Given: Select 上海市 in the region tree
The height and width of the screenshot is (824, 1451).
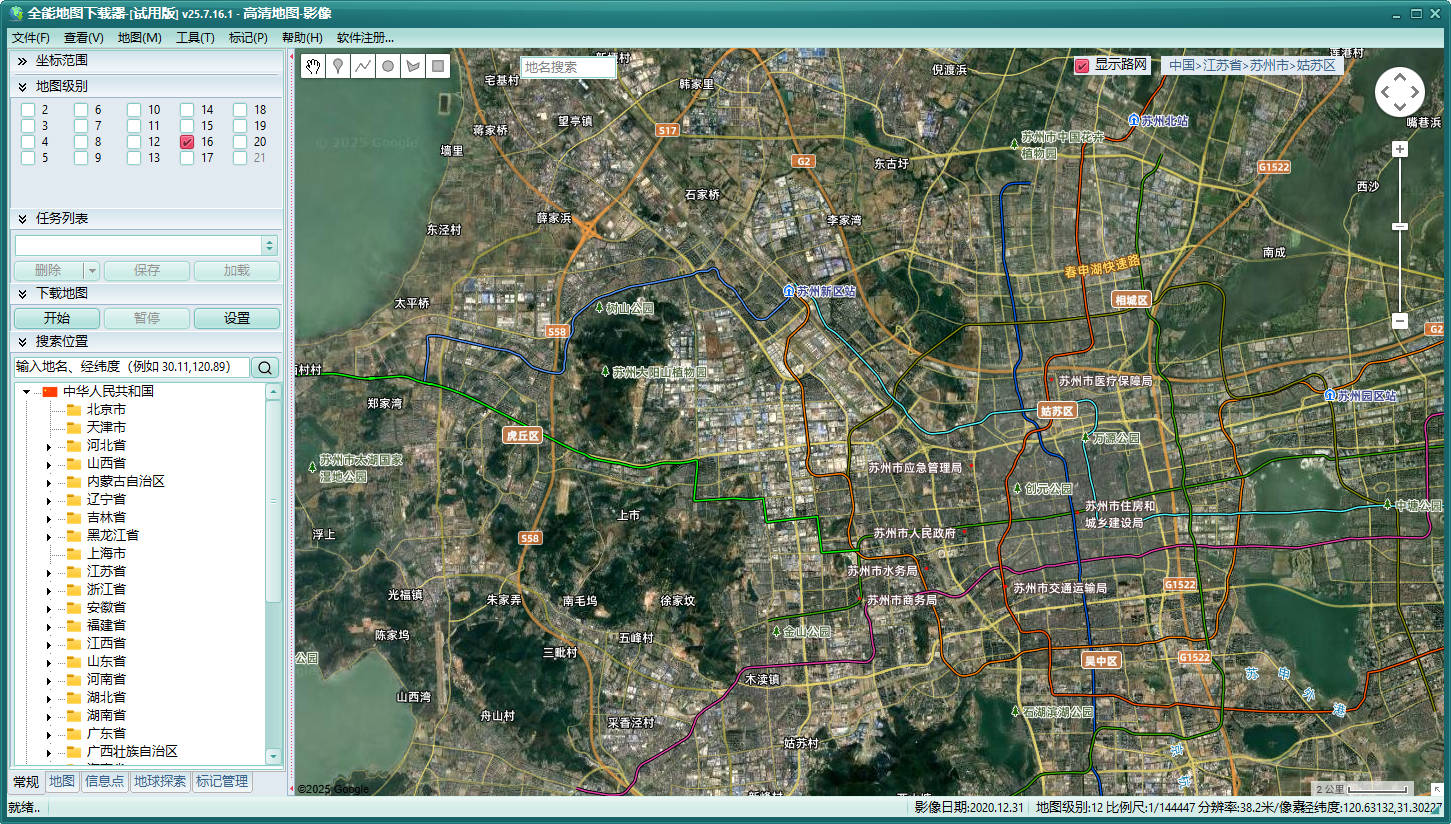Looking at the screenshot, I should [106, 553].
